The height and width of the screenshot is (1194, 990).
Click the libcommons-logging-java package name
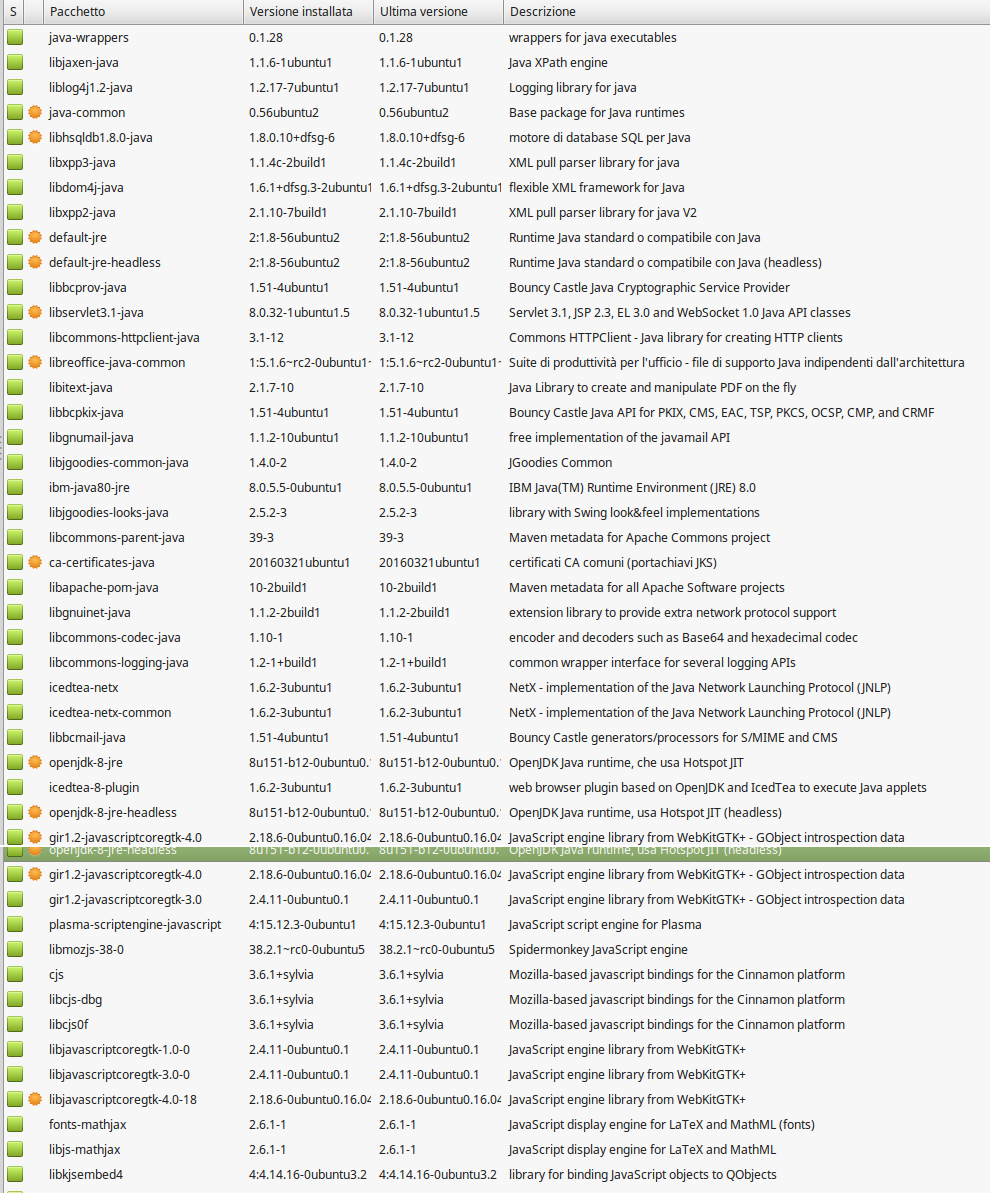(119, 662)
